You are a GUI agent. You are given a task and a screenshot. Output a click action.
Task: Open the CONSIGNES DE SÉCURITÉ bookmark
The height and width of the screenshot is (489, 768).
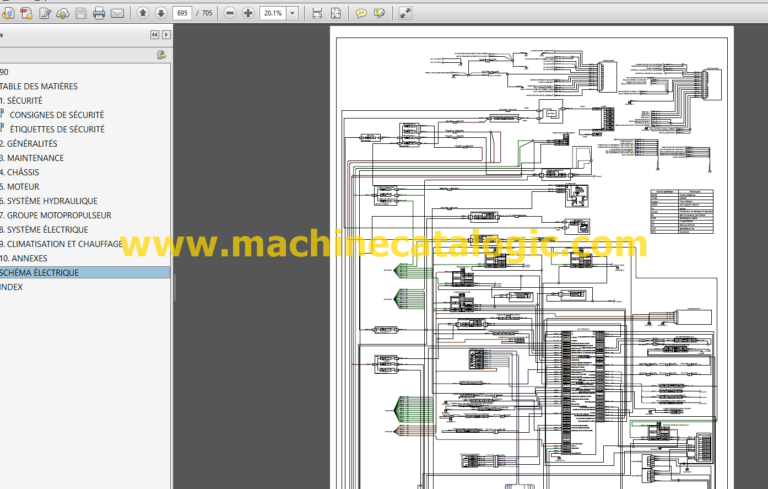[57, 115]
